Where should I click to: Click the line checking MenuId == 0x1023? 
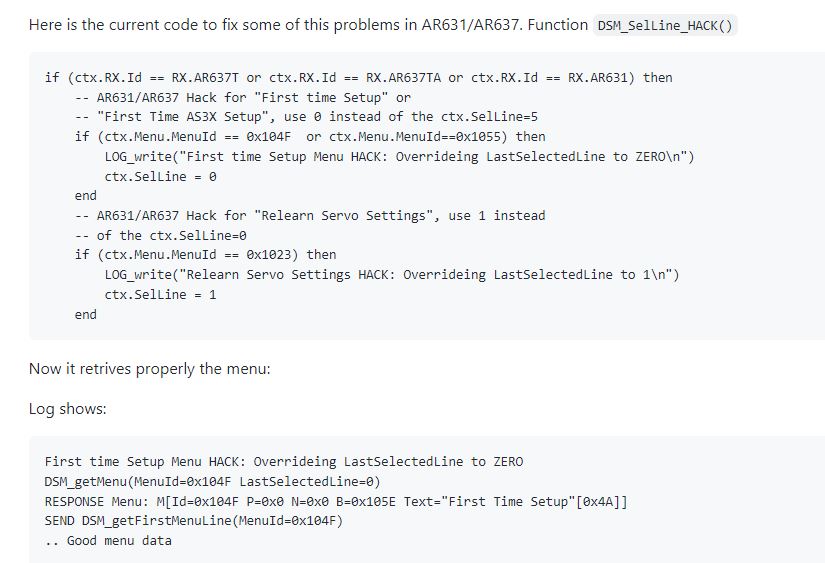[x=205, y=255]
